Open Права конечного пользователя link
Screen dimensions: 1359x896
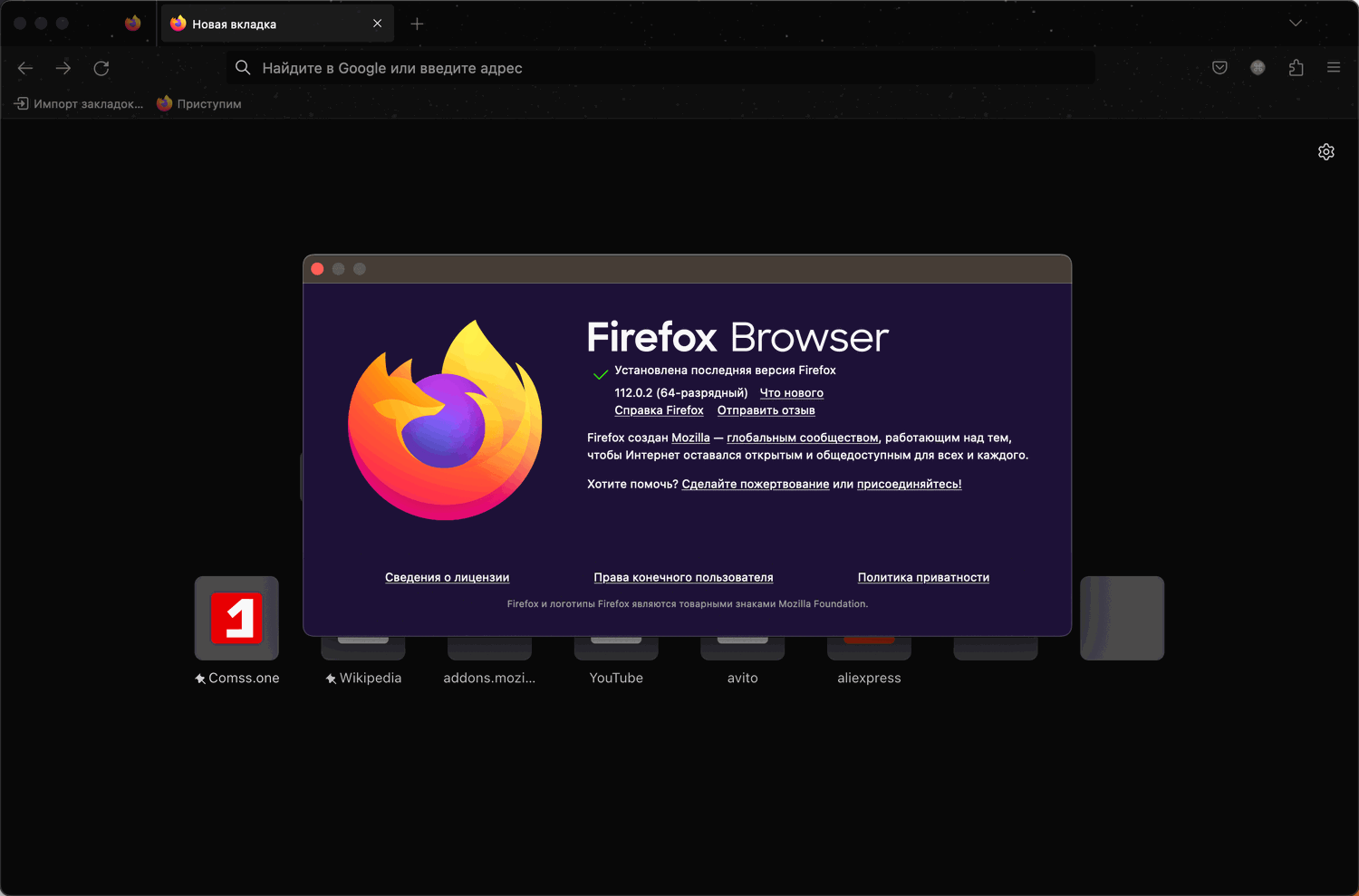683,578
